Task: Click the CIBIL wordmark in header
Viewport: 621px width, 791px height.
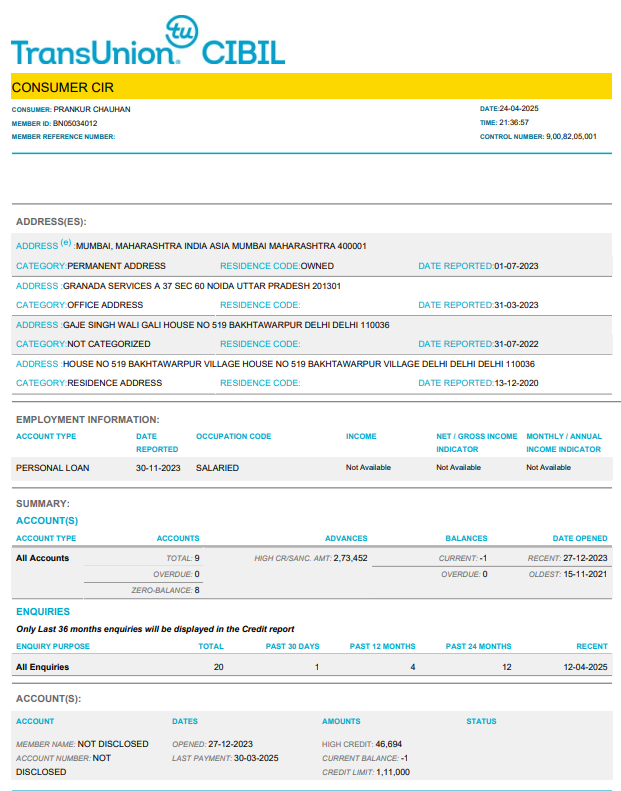Action: click(243, 53)
